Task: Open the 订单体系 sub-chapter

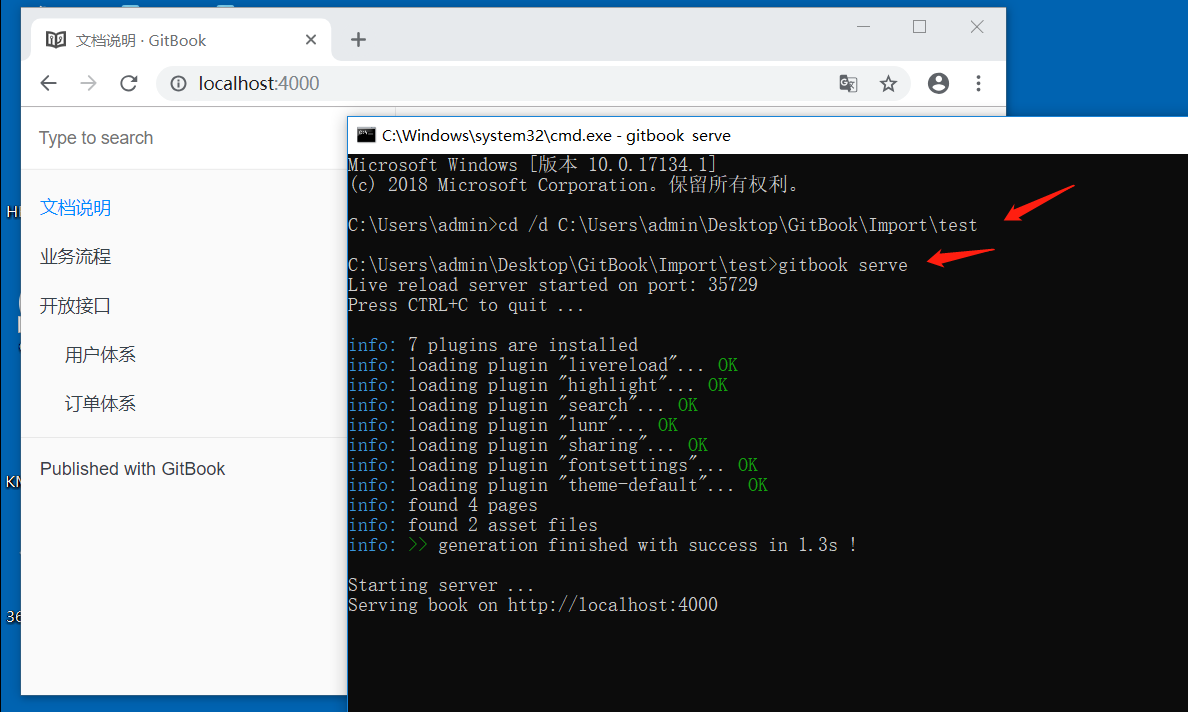Action: pyautogui.click(x=100, y=404)
